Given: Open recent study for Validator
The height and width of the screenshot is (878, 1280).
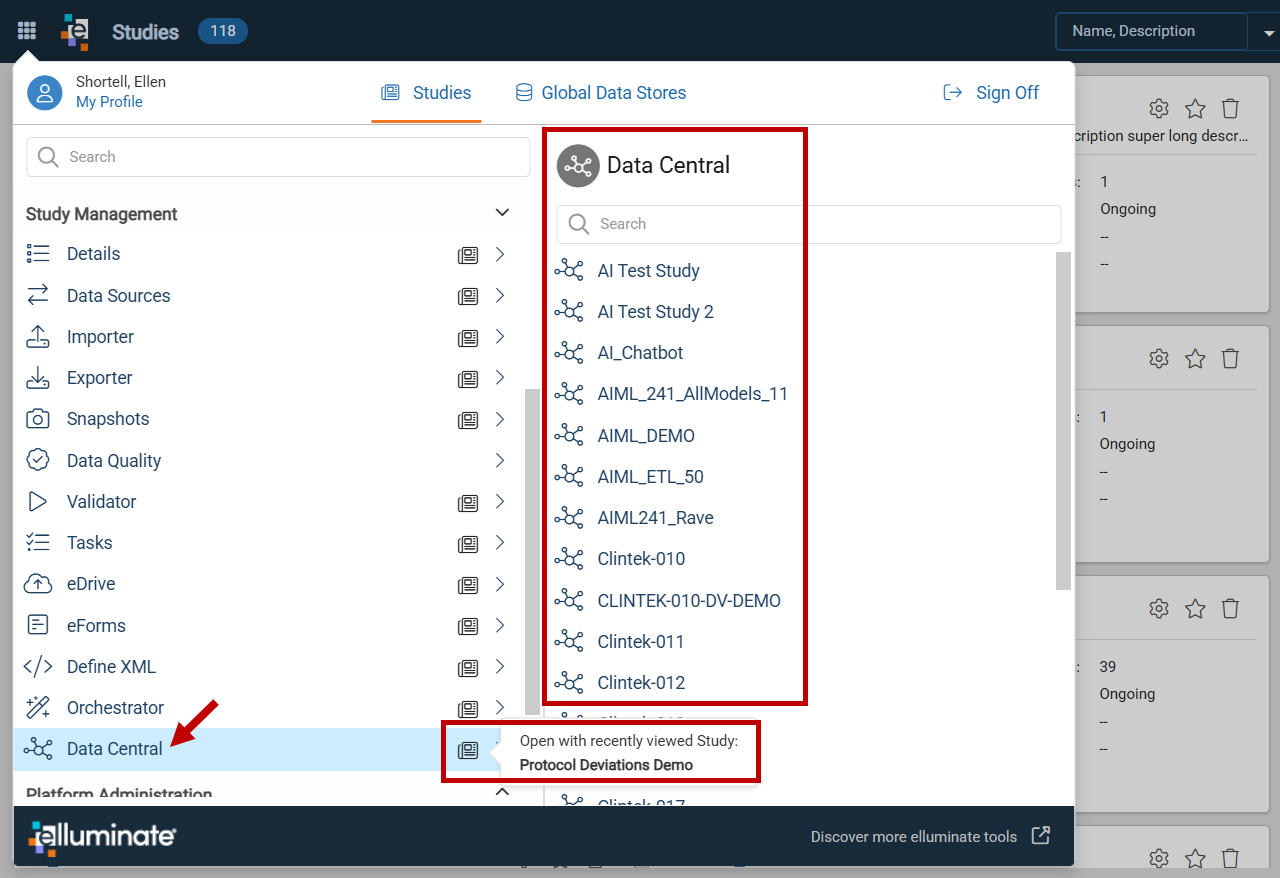Looking at the screenshot, I should click(x=468, y=503).
